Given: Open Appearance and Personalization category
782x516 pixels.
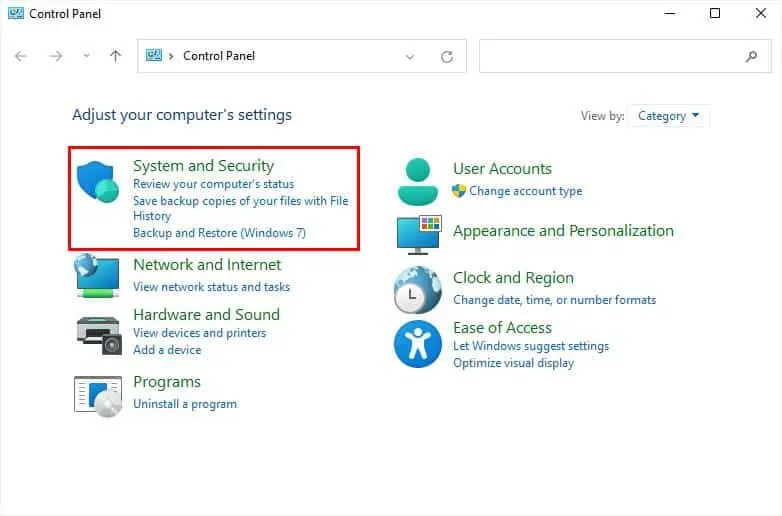Looking at the screenshot, I should tap(563, 231).
